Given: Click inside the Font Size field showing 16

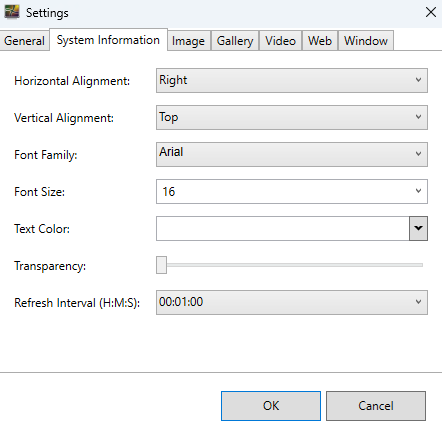Looking at the screenshot, I should click(283, 191).
